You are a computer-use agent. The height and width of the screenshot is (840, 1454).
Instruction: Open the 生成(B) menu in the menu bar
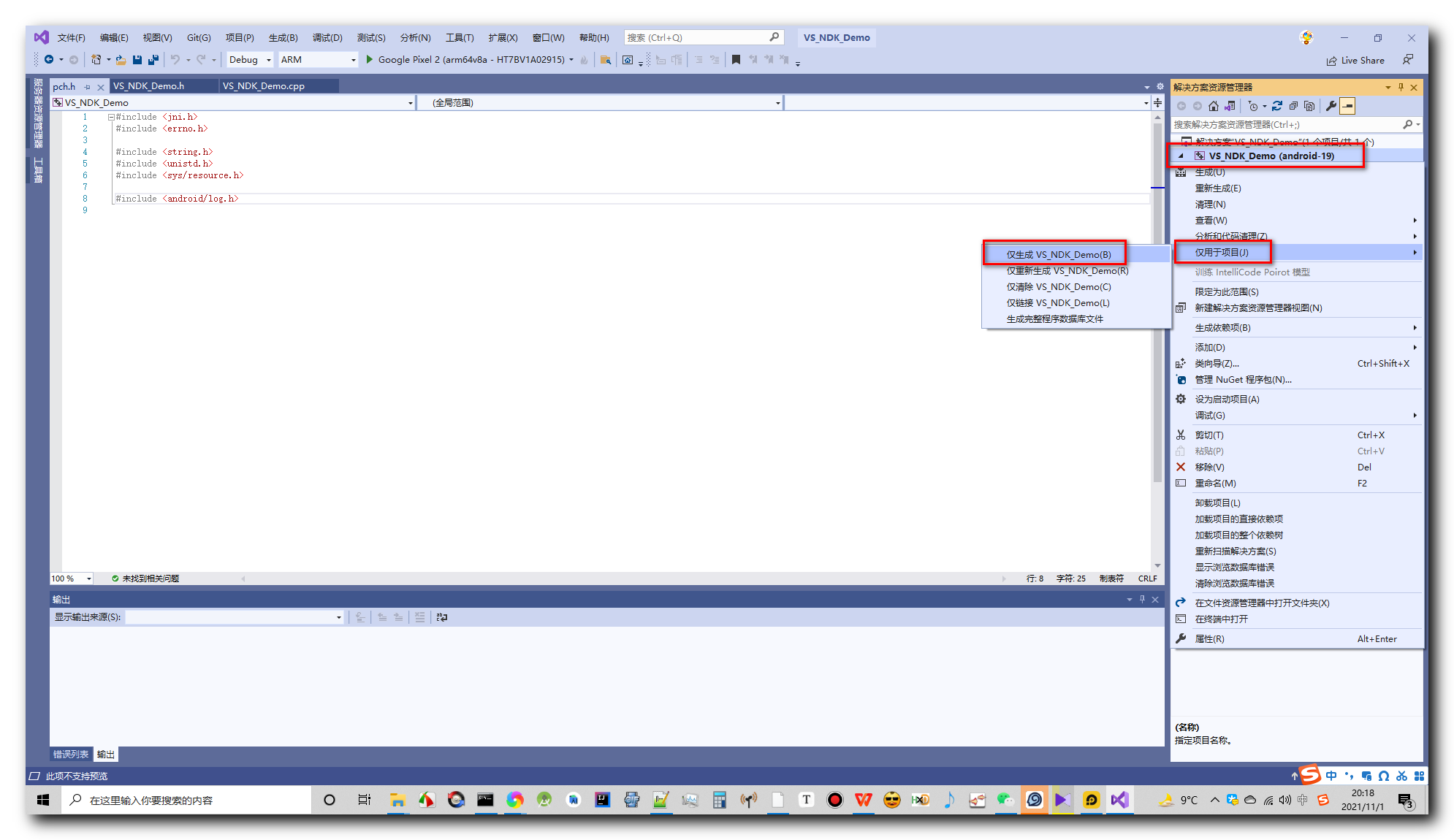pos(283,38)
